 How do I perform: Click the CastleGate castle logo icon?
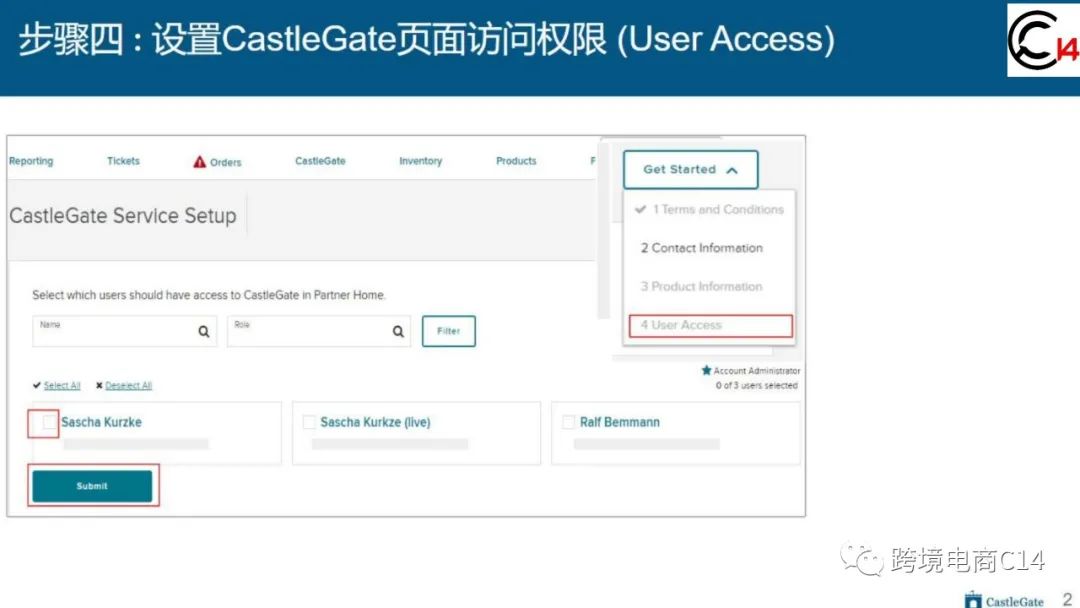coord(973,600)
